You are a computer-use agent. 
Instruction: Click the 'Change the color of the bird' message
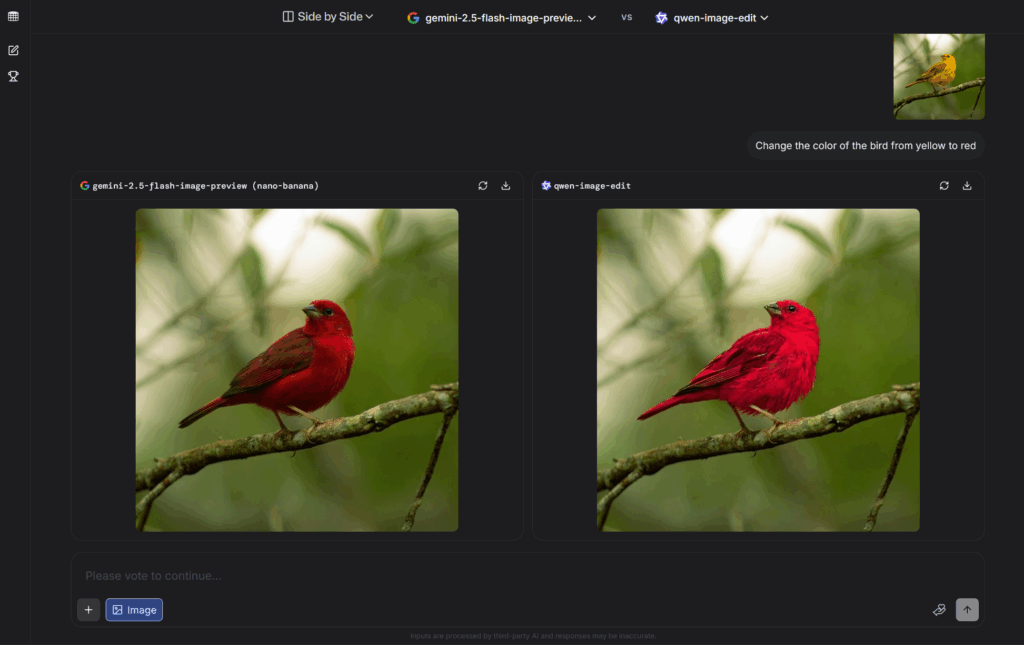[x=865, y=146]
